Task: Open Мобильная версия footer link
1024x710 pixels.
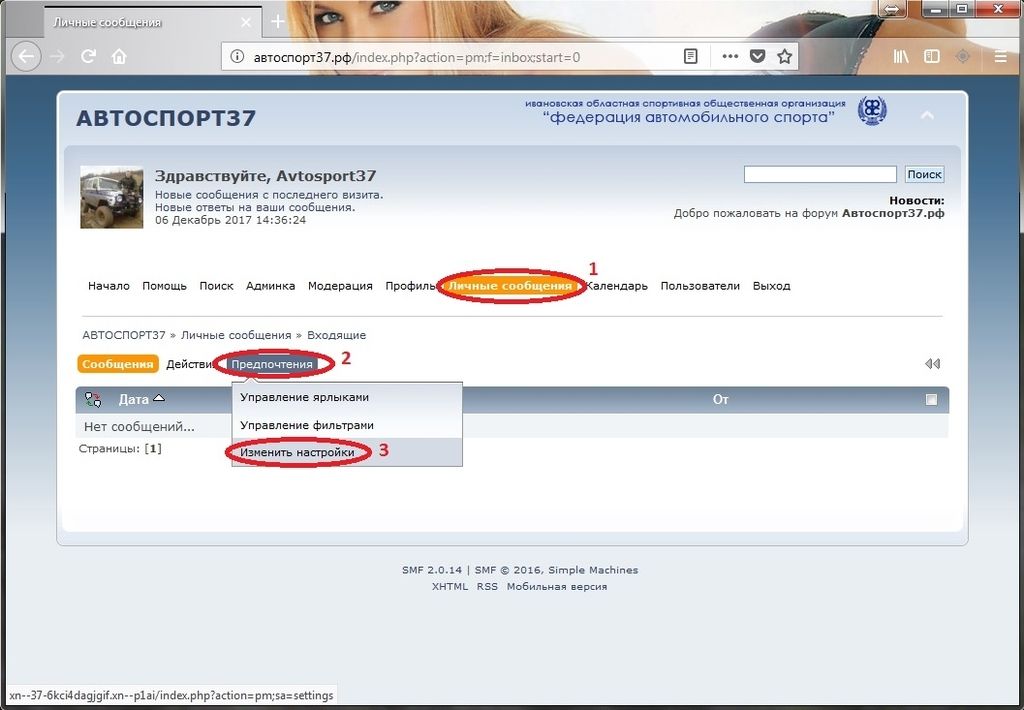Action: 557,587
